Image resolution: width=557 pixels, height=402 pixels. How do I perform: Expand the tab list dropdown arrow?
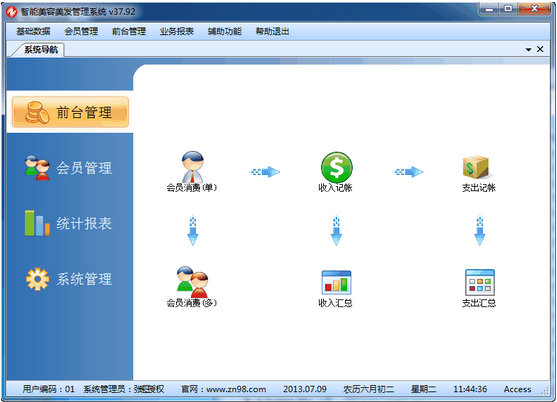(x=529, y=49)
